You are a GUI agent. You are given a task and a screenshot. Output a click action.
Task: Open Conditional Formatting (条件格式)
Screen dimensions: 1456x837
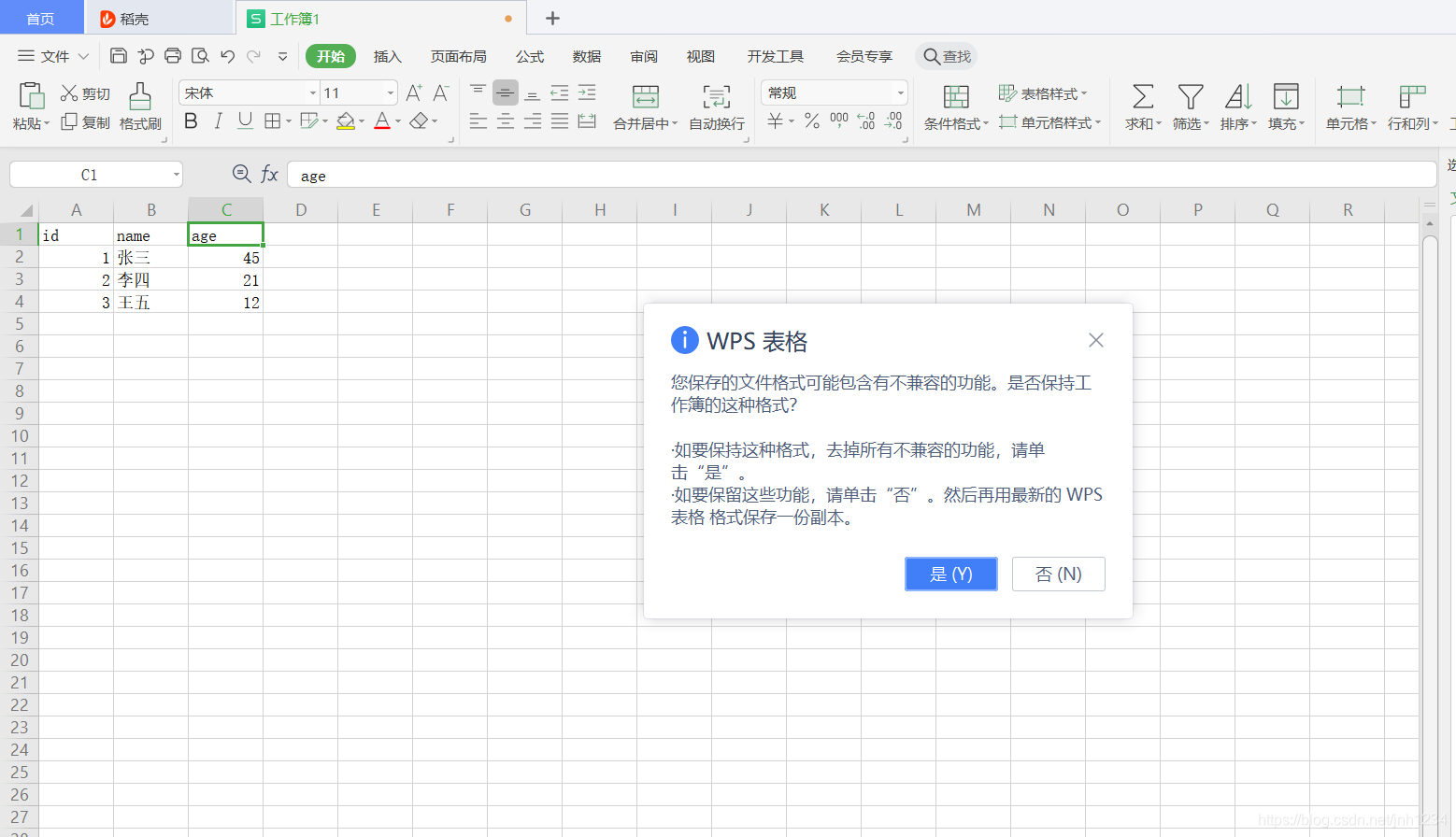point(956,106)
